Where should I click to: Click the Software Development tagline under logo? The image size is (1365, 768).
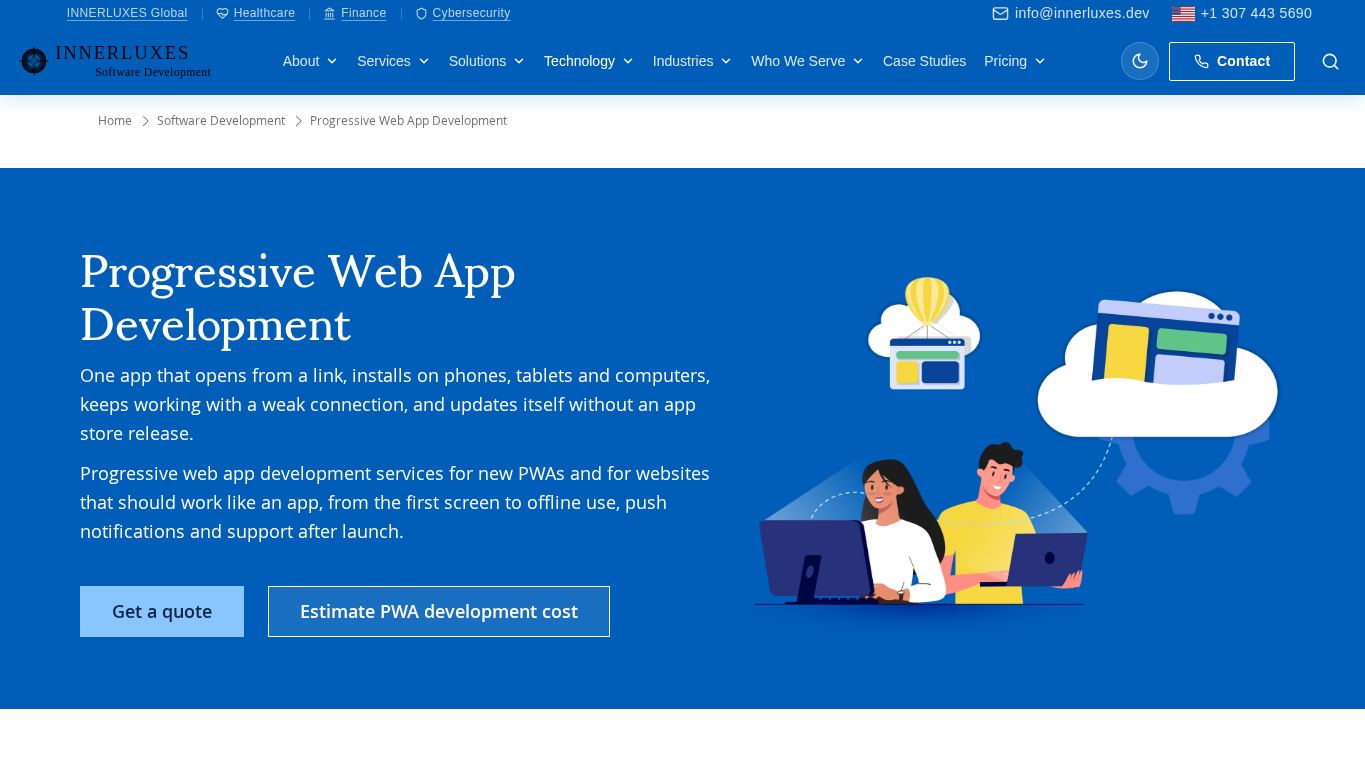153,72
